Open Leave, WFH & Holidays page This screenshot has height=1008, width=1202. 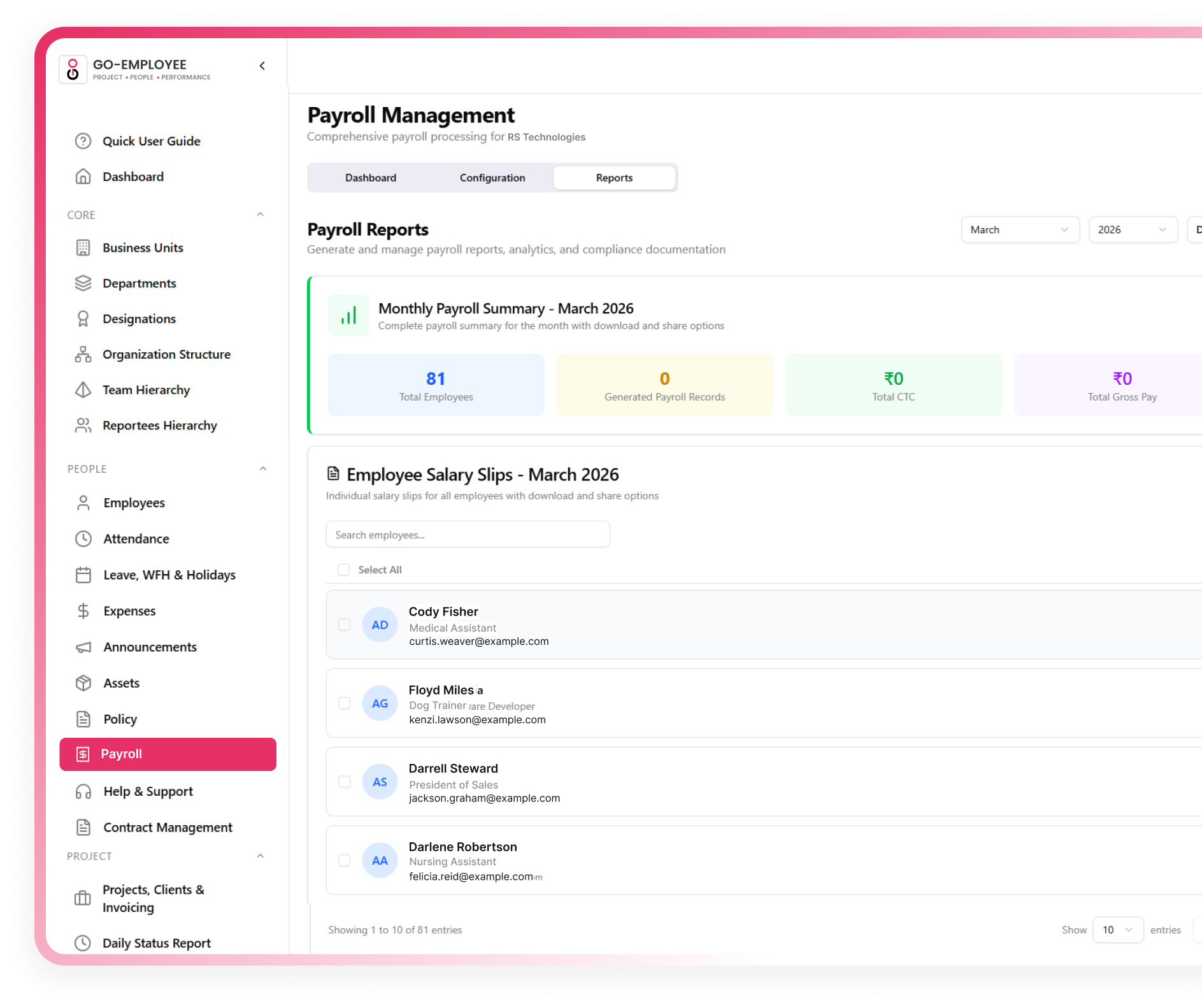[168, 575]
